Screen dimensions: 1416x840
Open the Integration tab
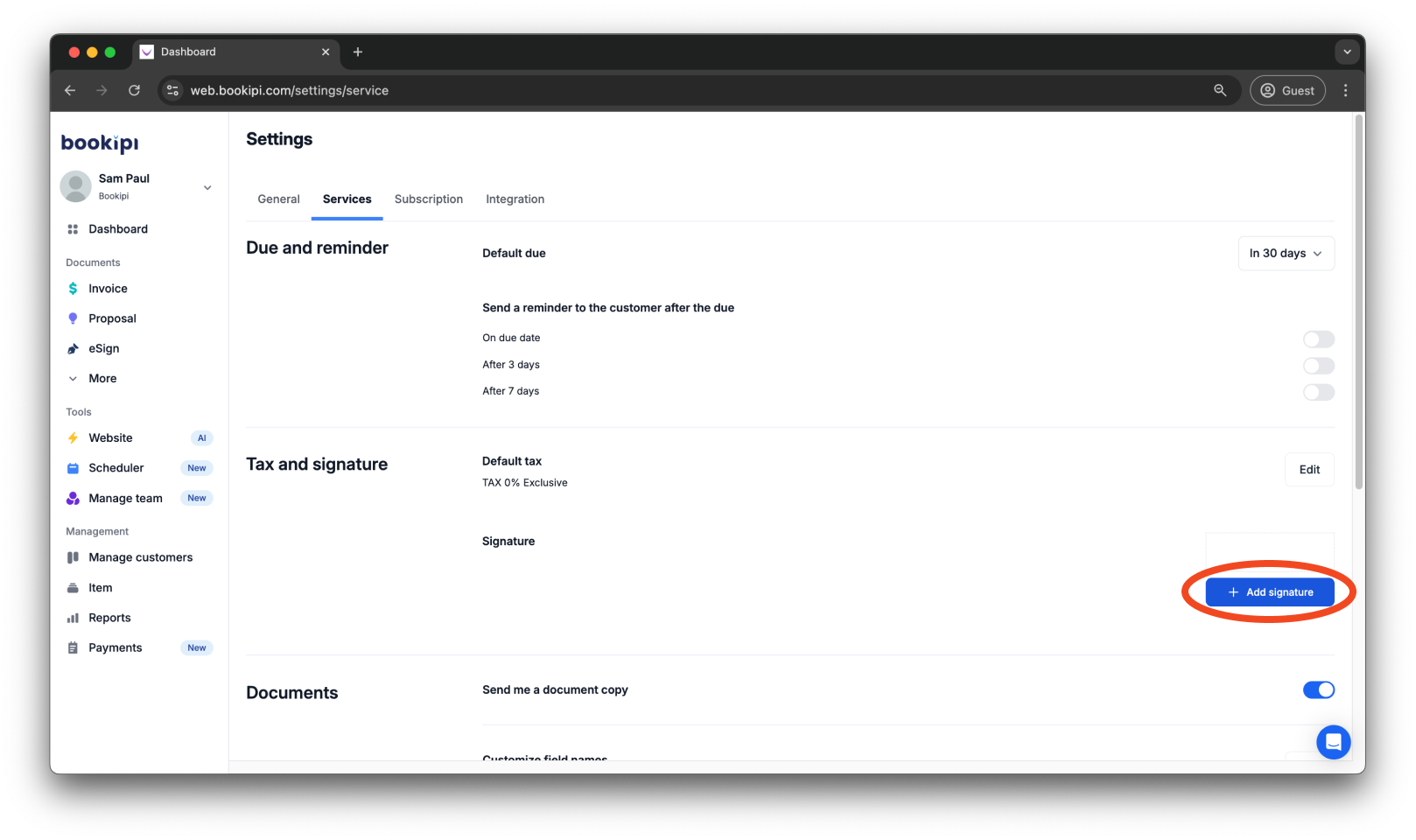point(515,199)
